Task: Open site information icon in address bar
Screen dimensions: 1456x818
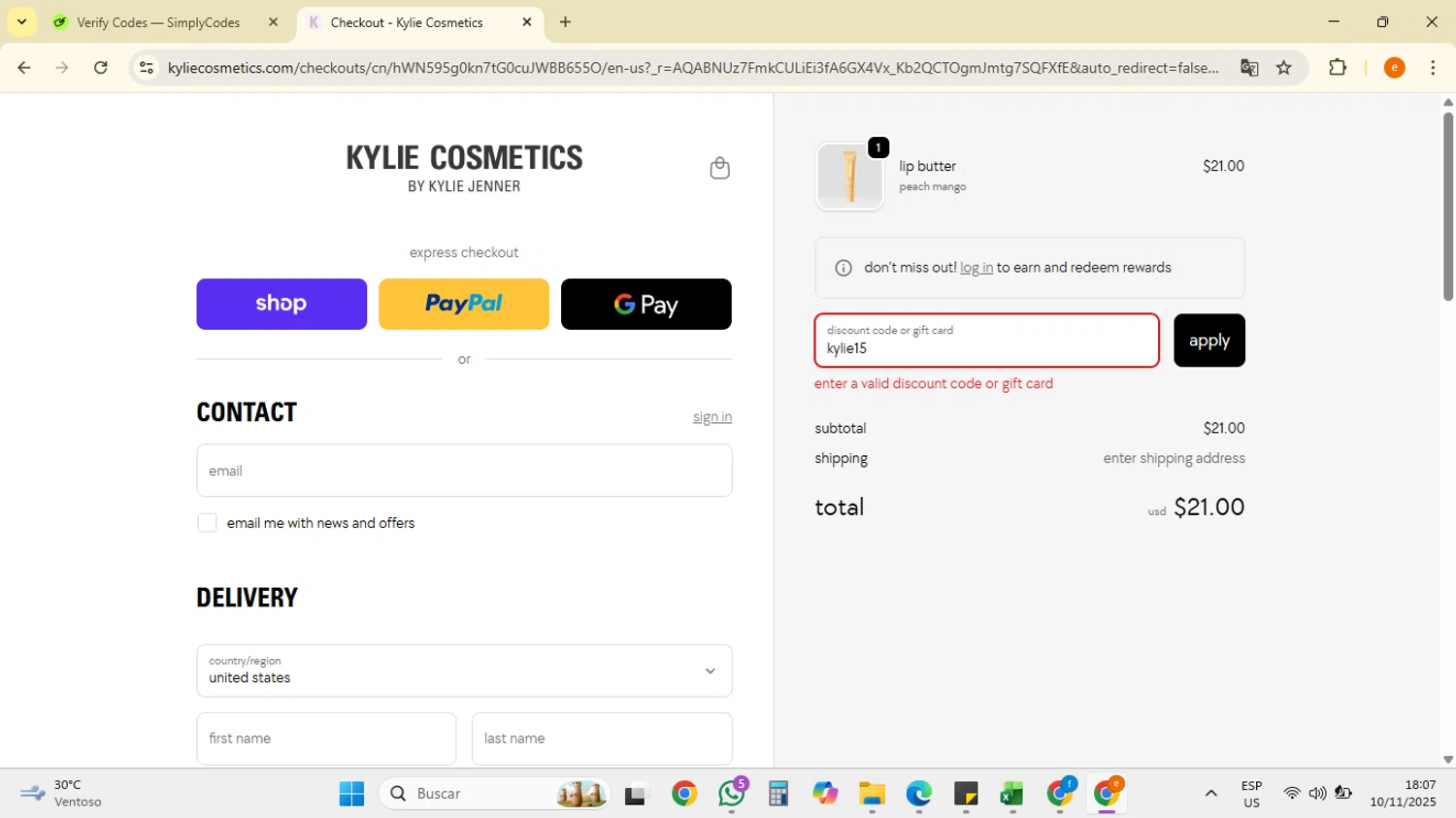Action: 147,68
